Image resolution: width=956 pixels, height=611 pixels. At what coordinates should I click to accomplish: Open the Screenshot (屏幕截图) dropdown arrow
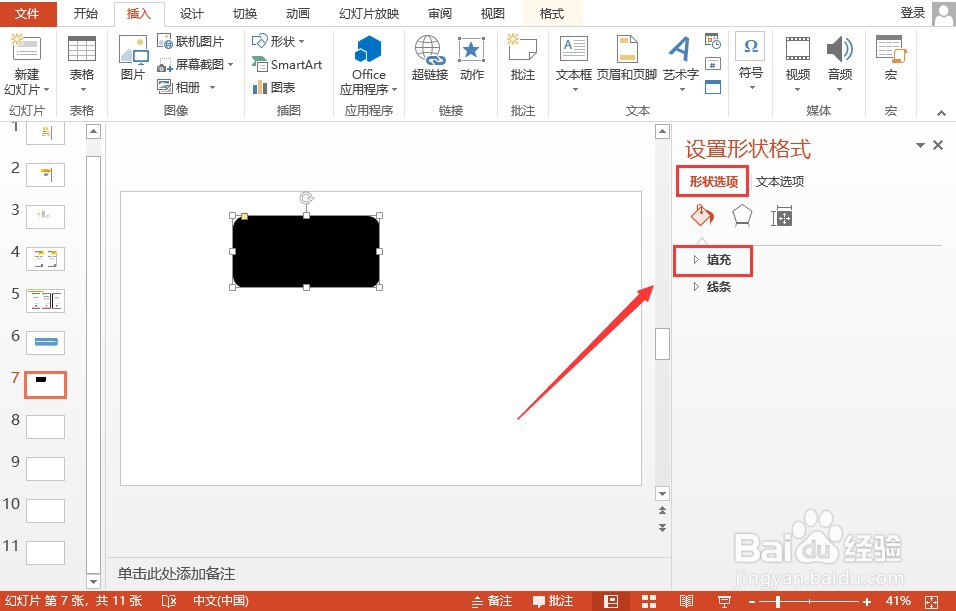[230, 64]
